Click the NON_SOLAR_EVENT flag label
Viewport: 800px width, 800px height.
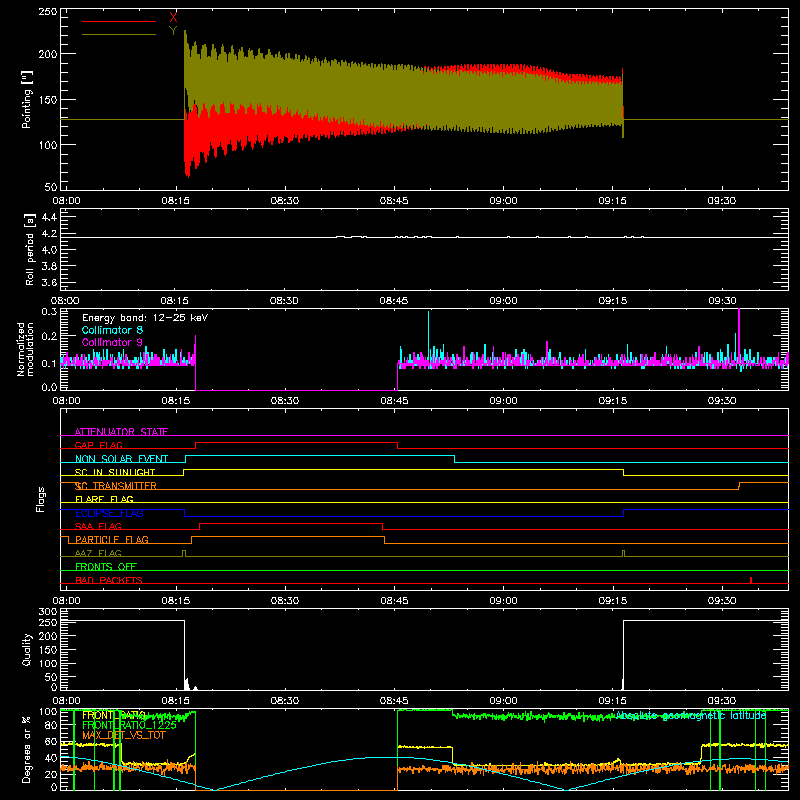tap(121, 459)
